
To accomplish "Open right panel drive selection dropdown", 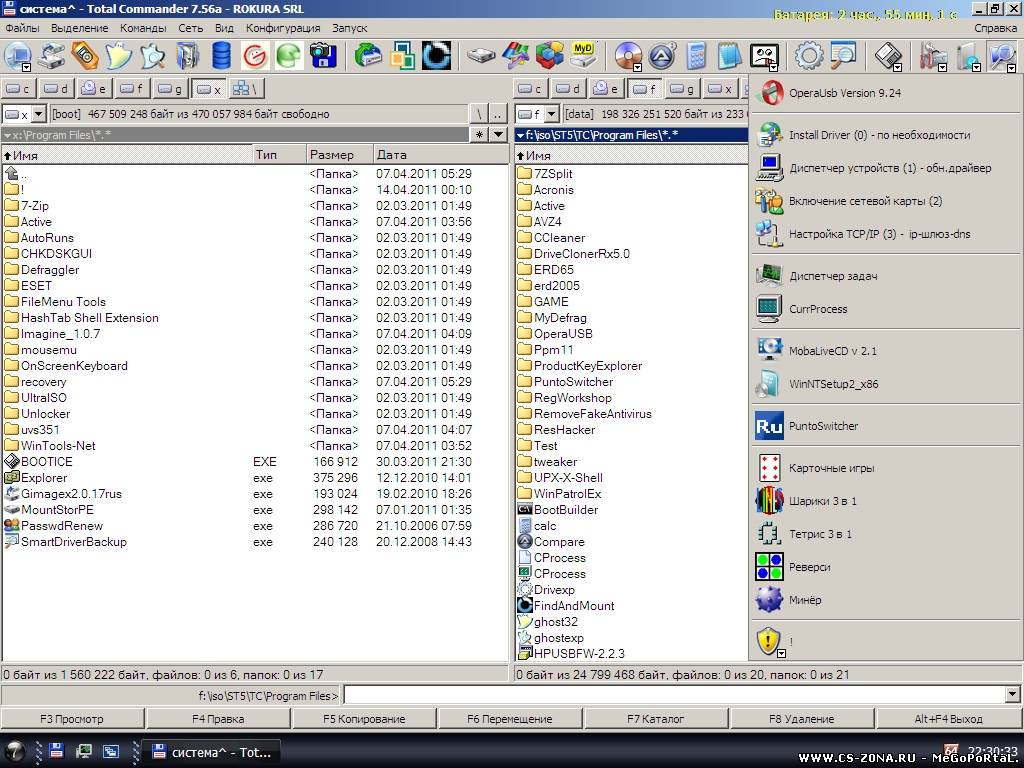I will tap(552, 114).
